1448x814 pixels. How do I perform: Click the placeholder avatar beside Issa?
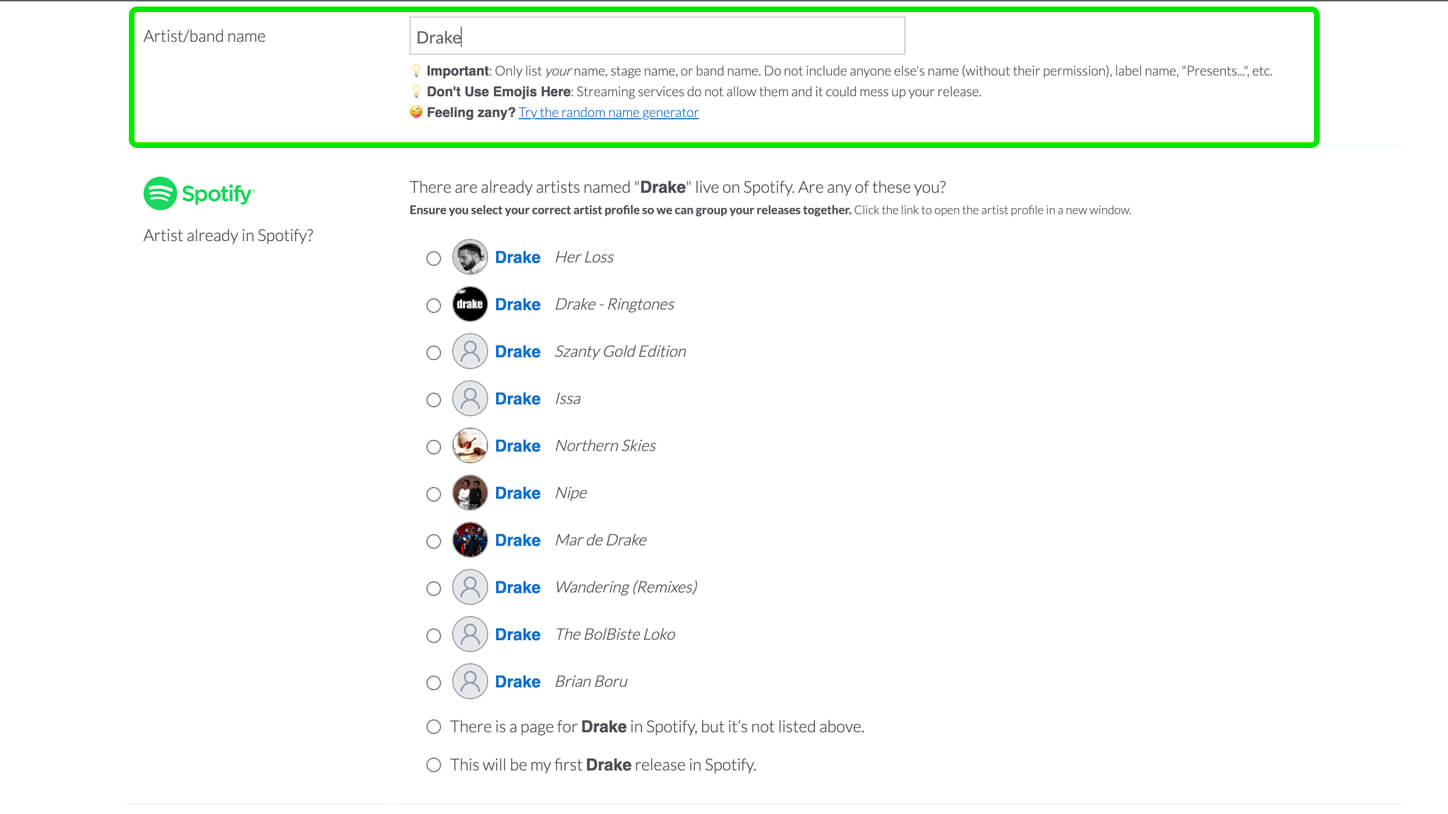click(x=470, y=398)
